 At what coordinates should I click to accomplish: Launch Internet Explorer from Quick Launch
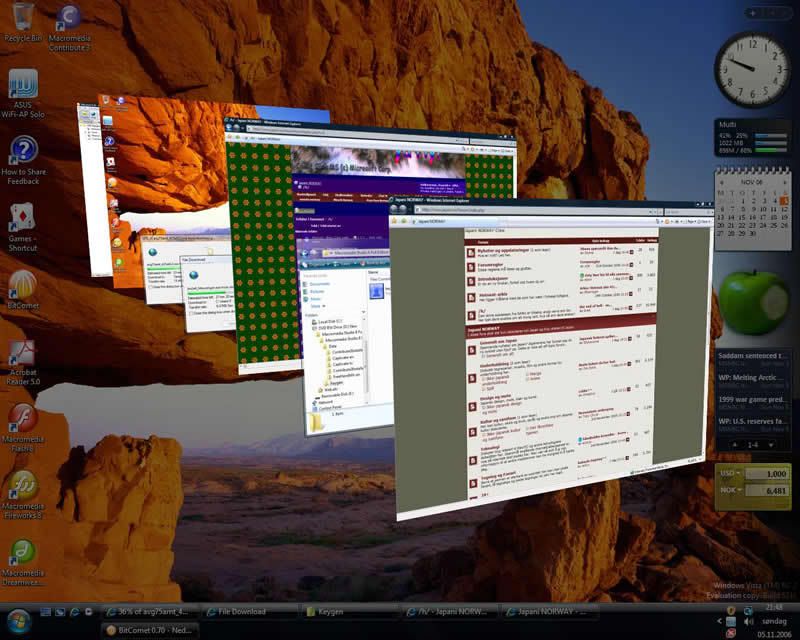click(x=74, y=611)
